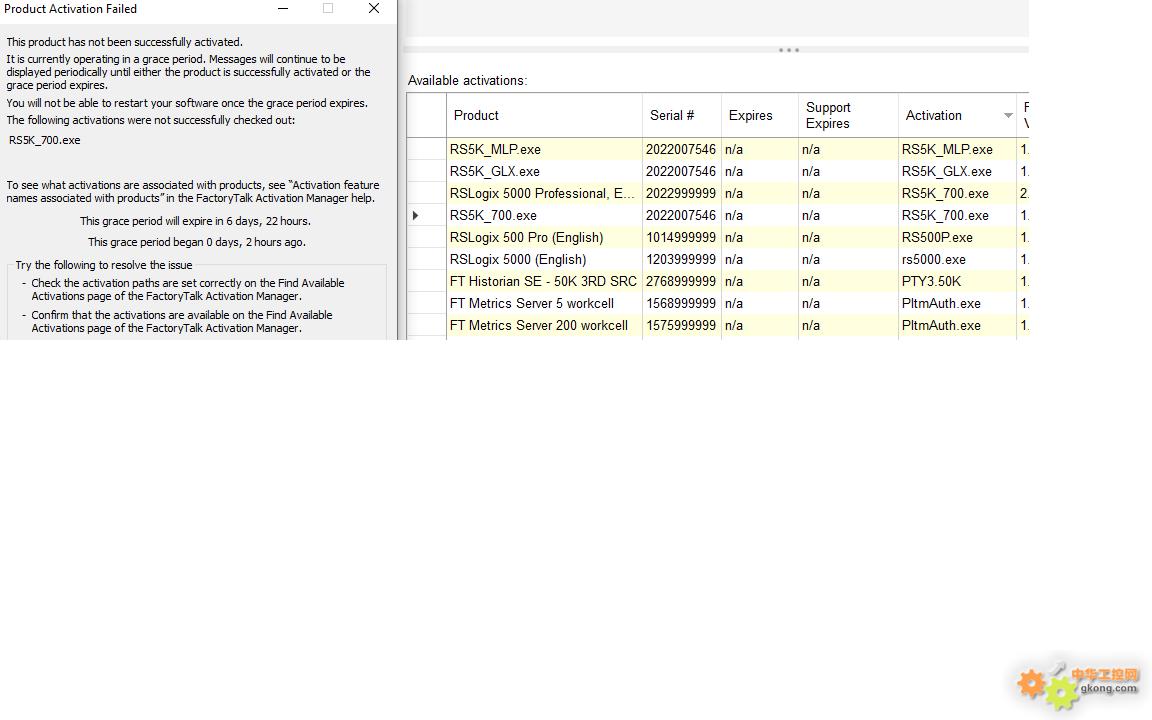The width and height of the screenshot is (1152, 720).
Task: Select the RSLogix 5000 Professional product row
Action: [x=542, y=193]
